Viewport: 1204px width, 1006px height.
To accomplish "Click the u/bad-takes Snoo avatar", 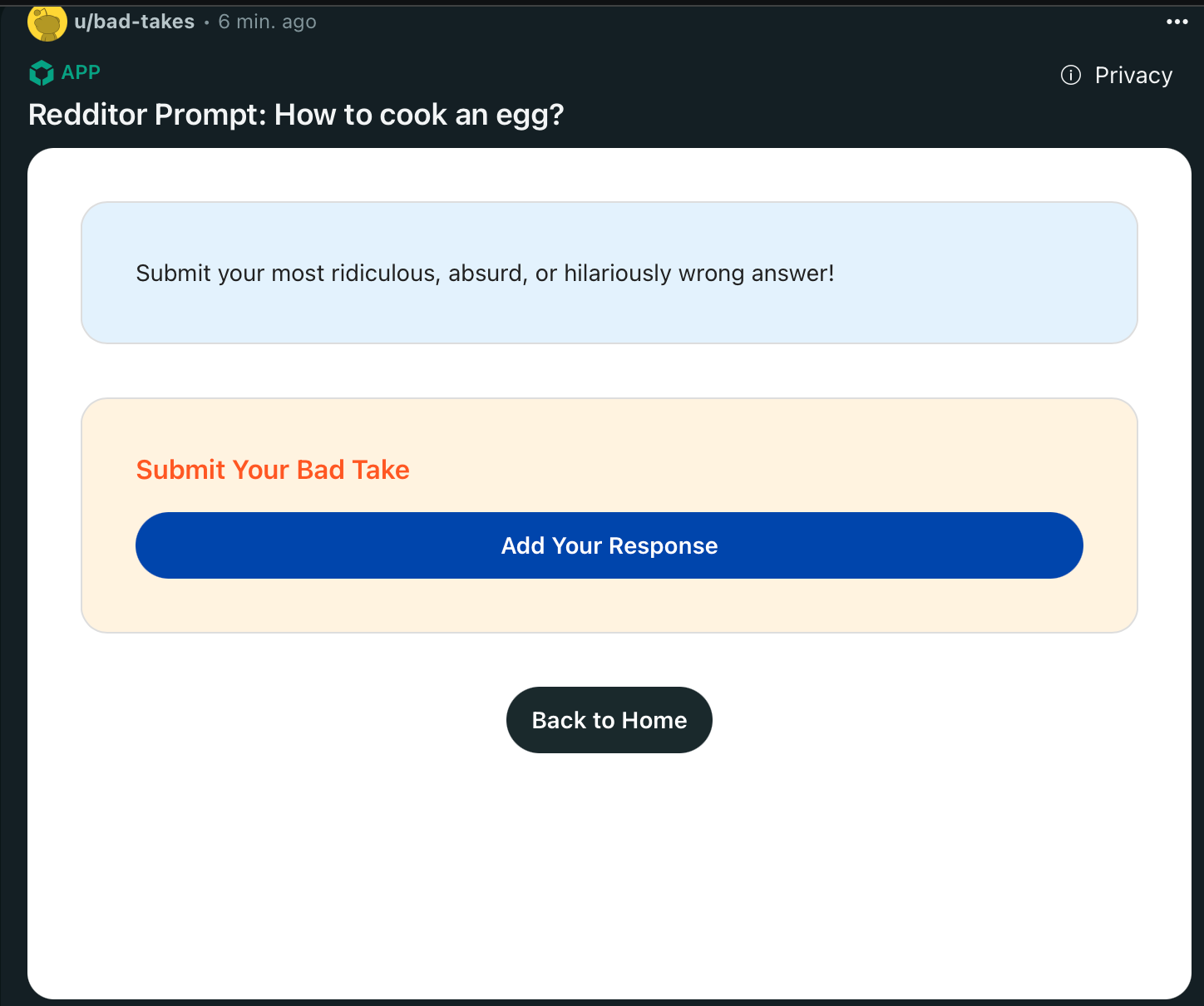I will coord(47,22).
